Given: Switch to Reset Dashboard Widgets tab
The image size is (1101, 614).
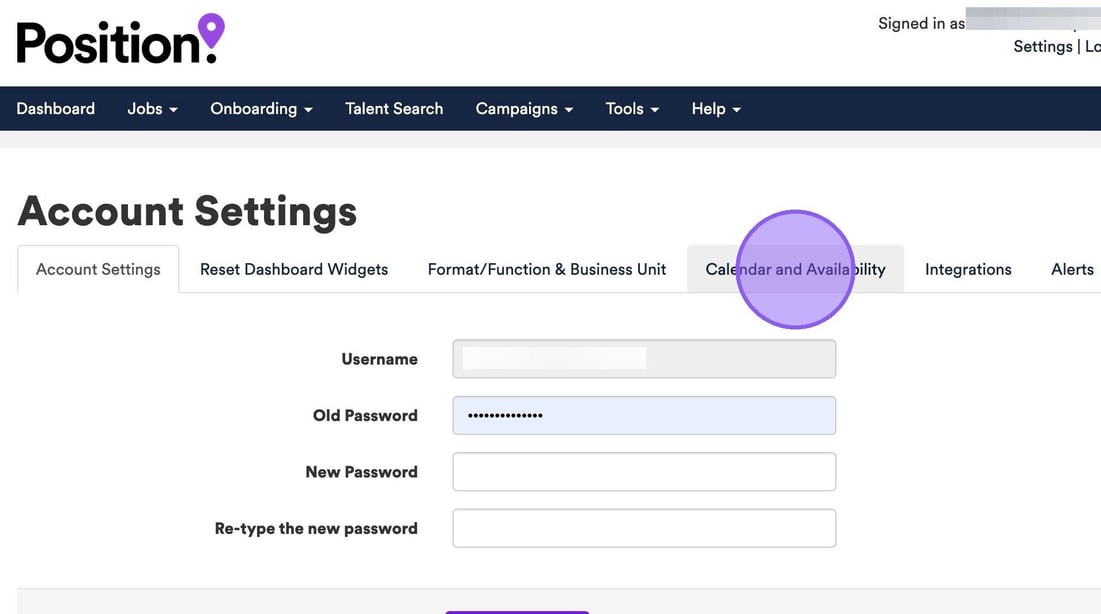Looking at the screenshot, I should [x=294, y=270].
